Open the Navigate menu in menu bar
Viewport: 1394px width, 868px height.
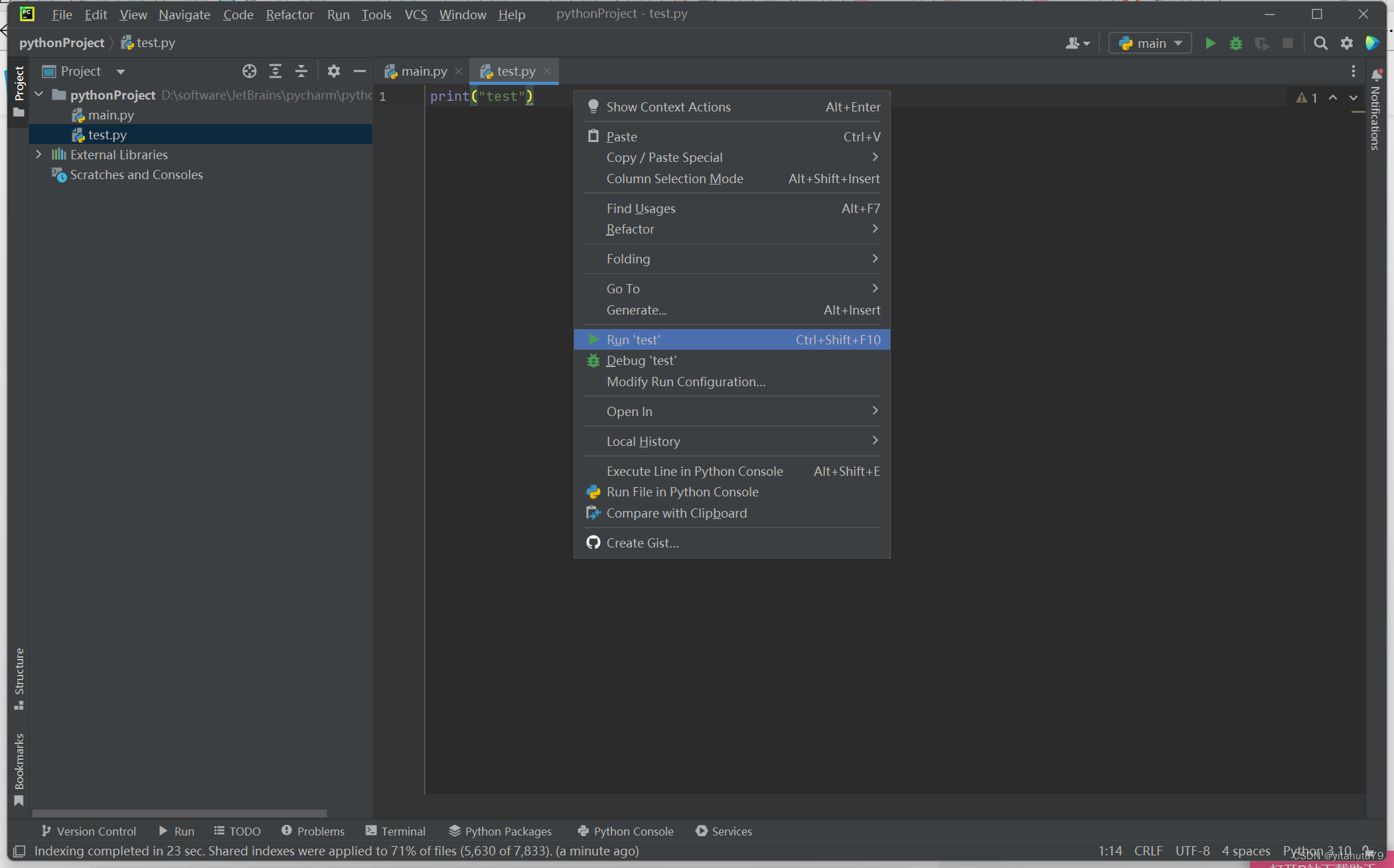tap(185, 15)
